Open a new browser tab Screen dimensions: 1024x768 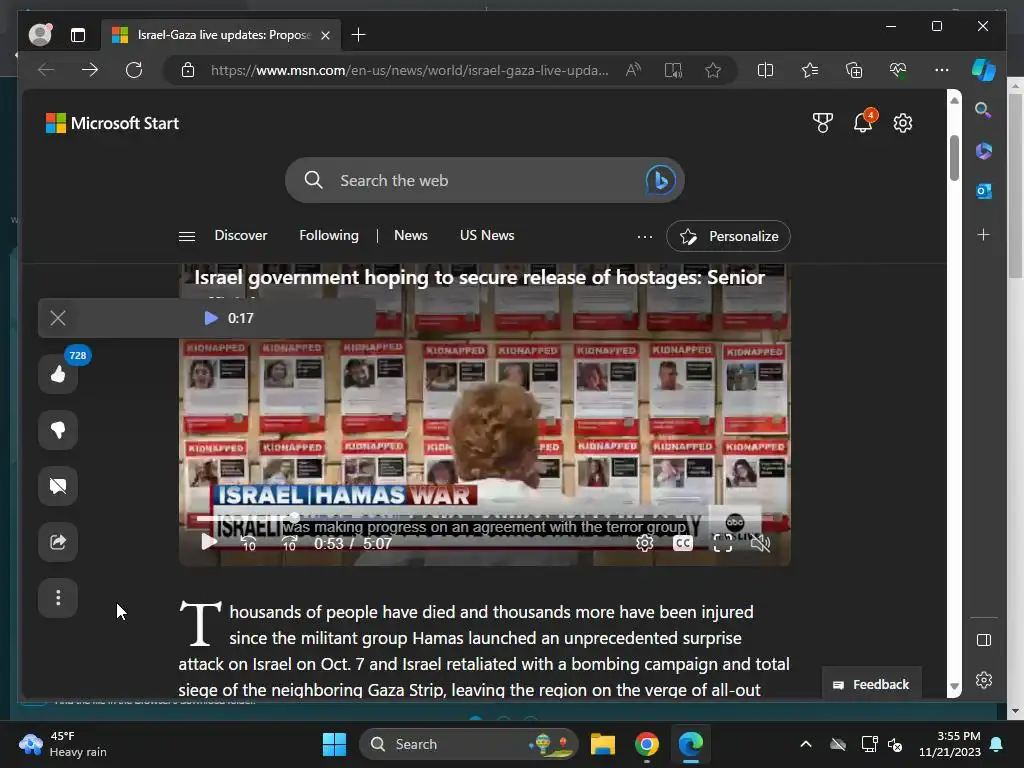359,35
